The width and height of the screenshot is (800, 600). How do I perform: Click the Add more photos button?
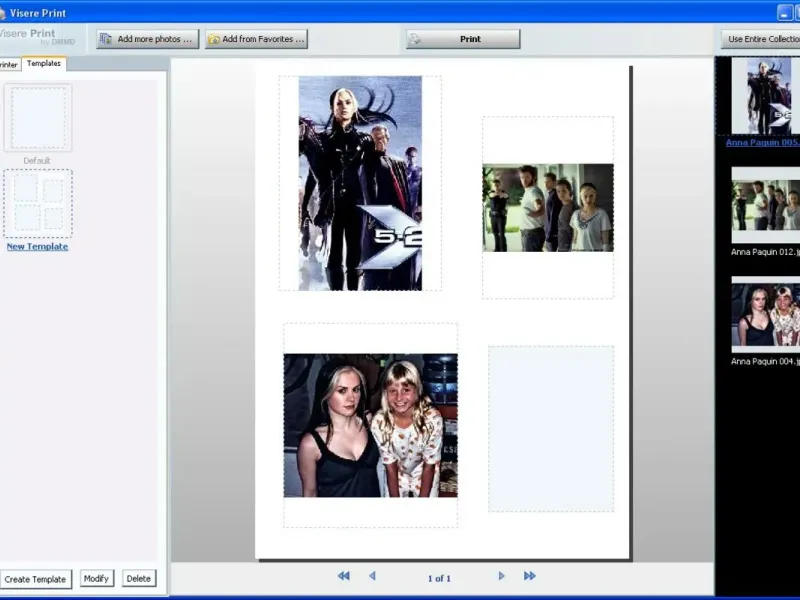(x=147, y=39)
